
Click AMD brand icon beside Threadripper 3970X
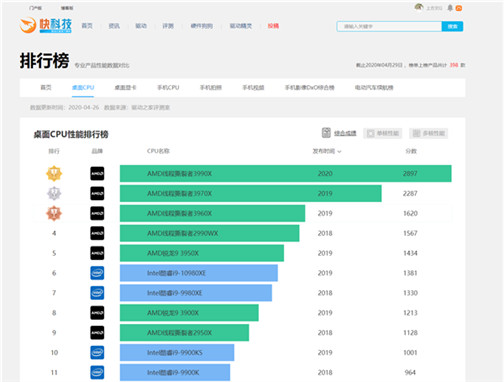tap(97, 193)
